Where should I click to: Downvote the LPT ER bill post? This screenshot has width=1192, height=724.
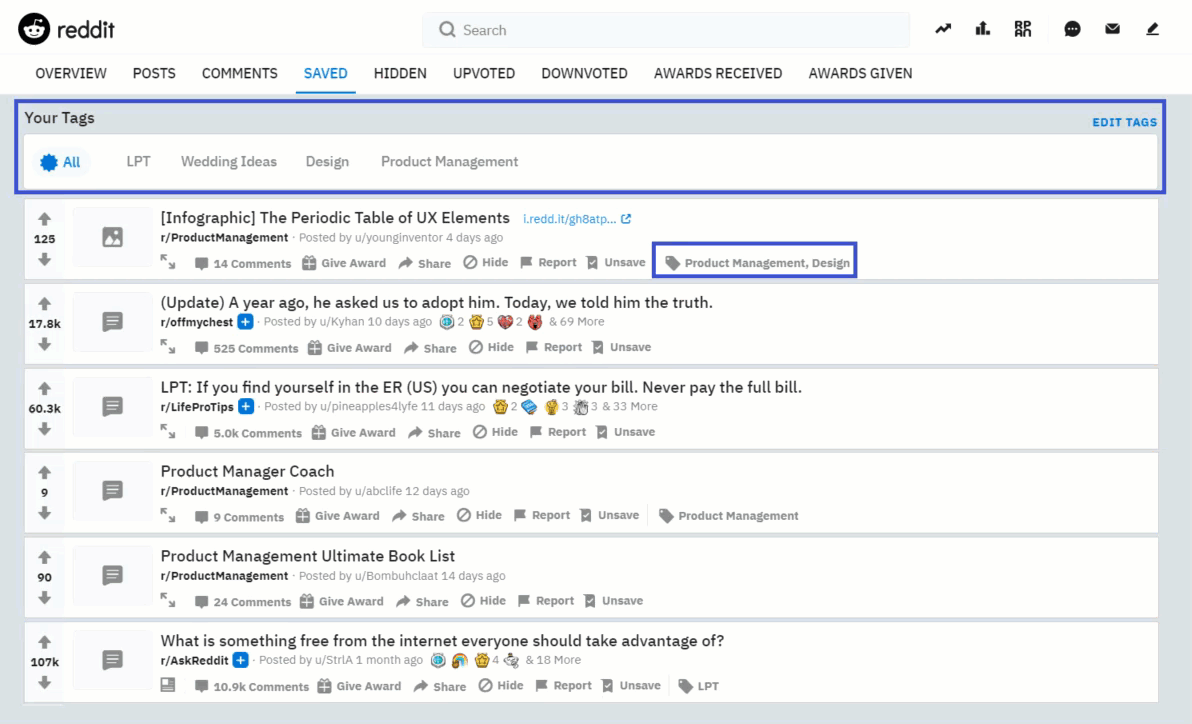click(45, 429)
